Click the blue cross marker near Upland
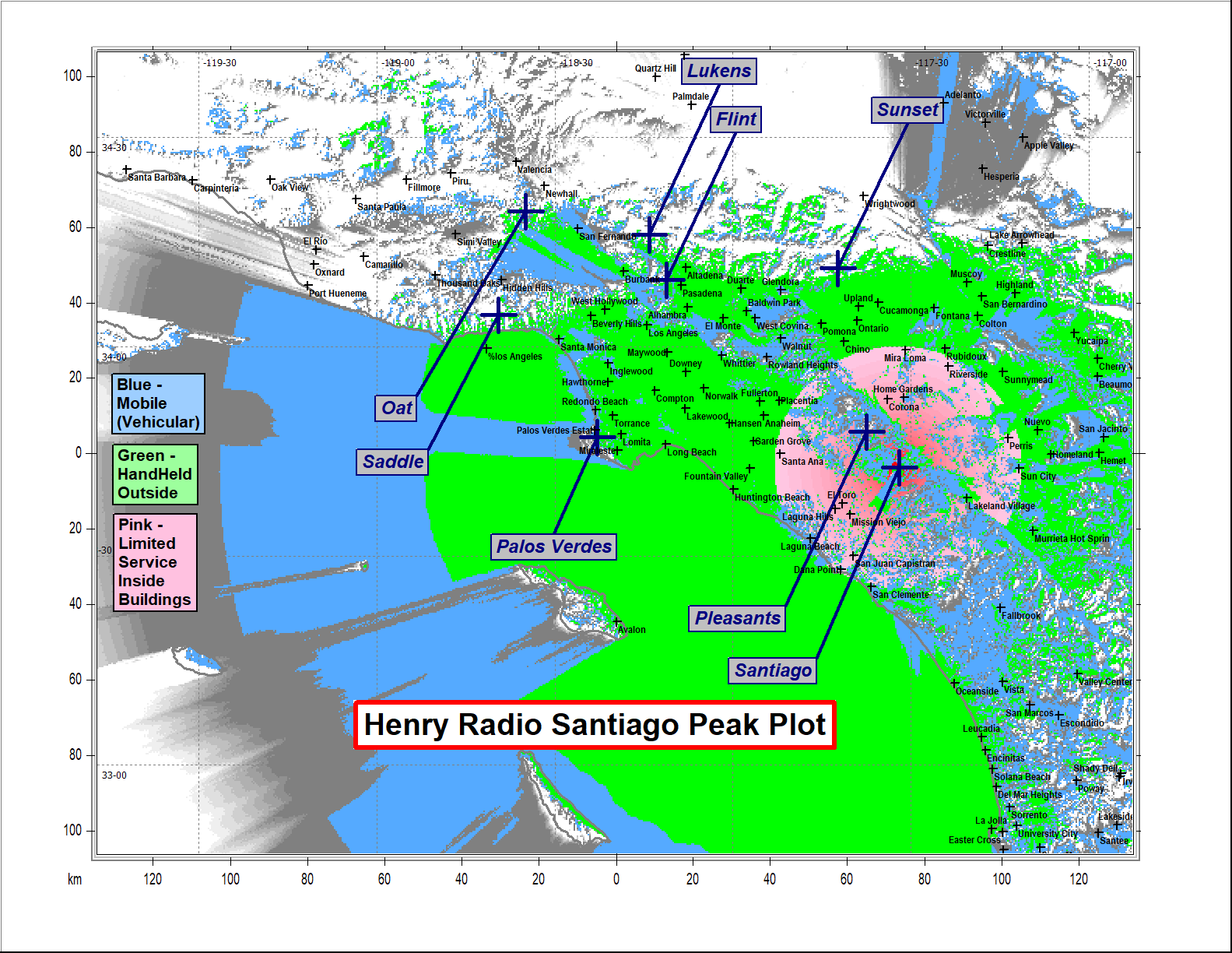The width and height of the screenshot is (1232, 953). pyautogui.click(x=838, y=268)
